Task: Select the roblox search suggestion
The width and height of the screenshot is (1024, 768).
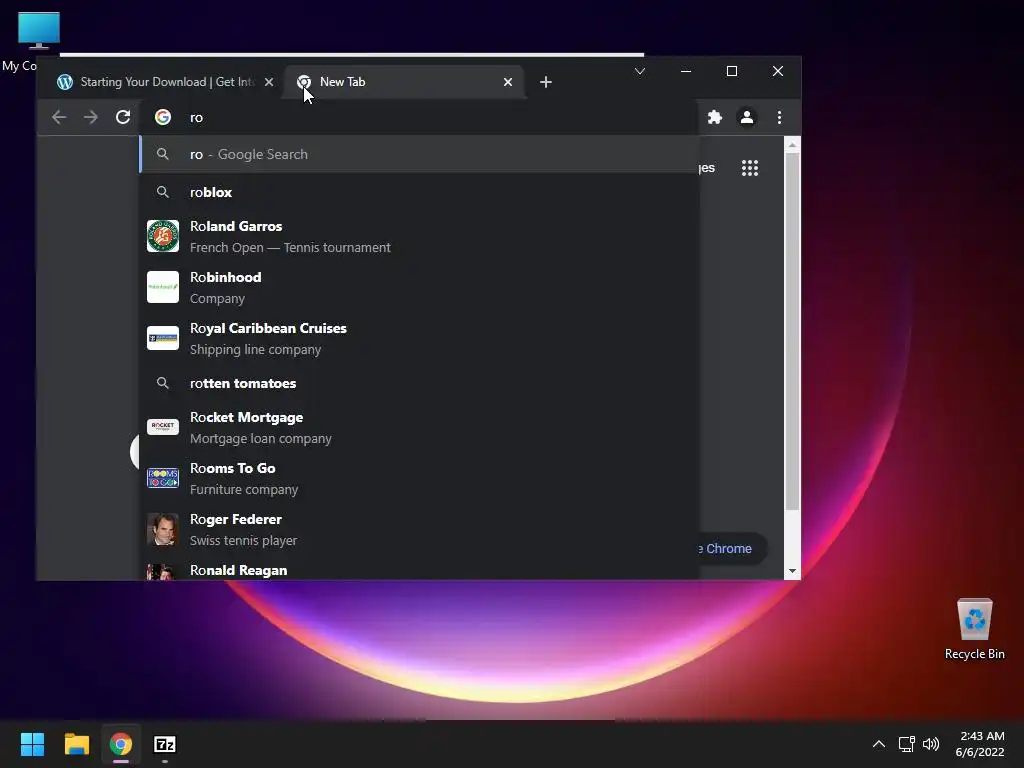Action: click(x=419, y=192)
